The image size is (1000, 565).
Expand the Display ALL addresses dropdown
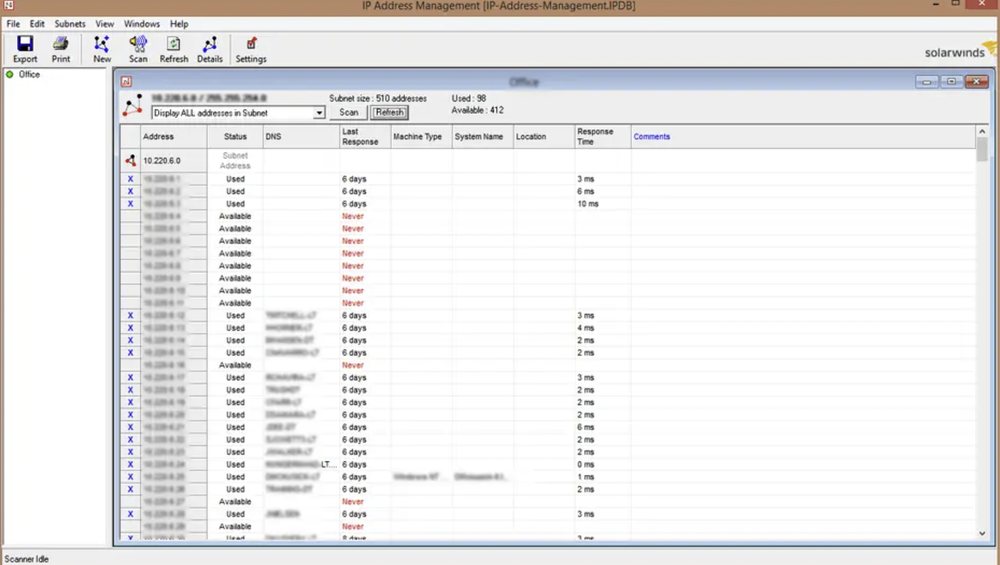click(x=318, y=113)
